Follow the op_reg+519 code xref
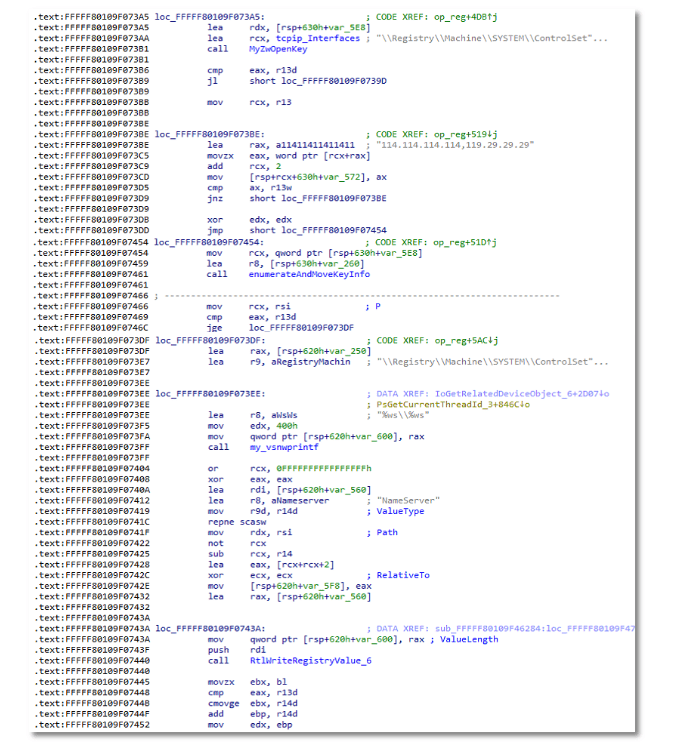Viewport: 691px width, 747px height. tap(466, 134)
